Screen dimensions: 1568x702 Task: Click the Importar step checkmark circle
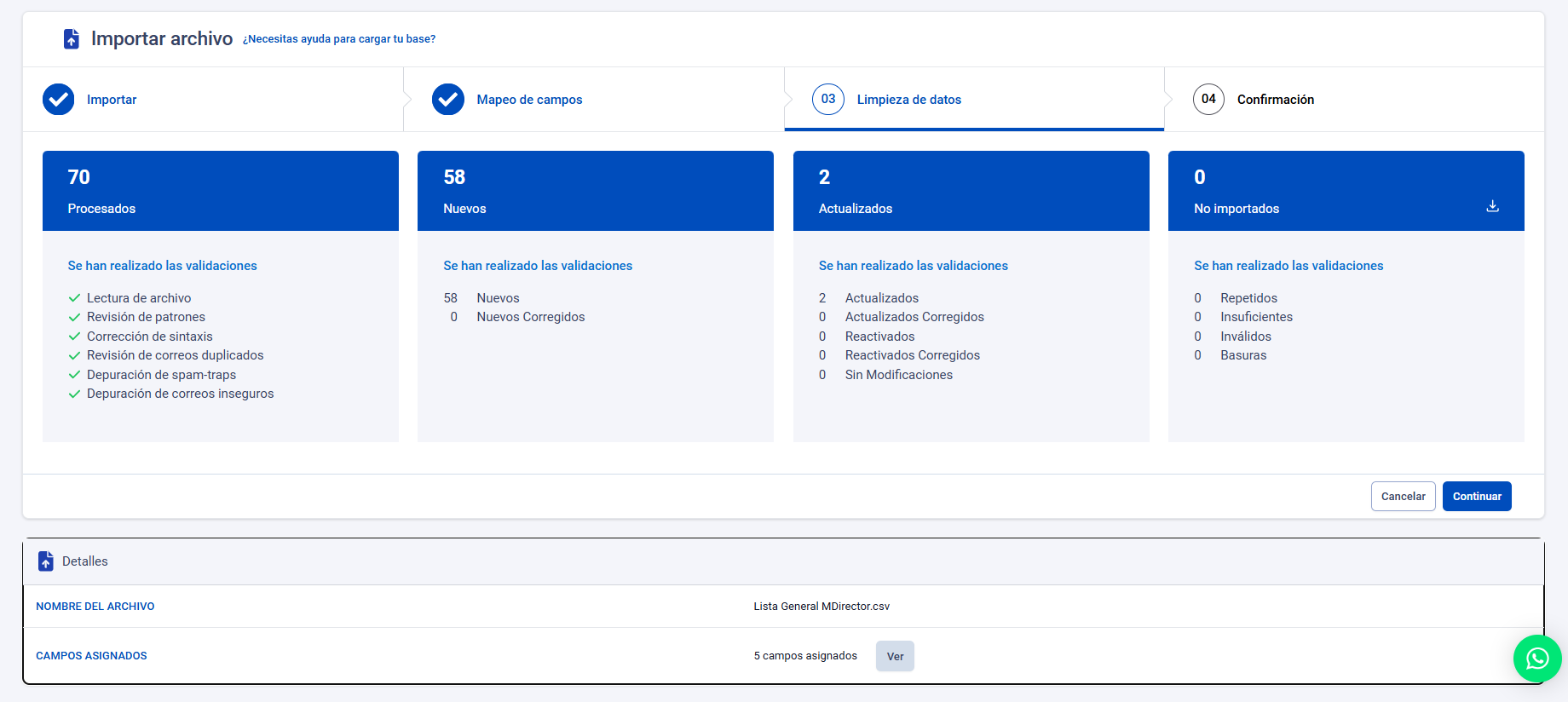point(59,100)
